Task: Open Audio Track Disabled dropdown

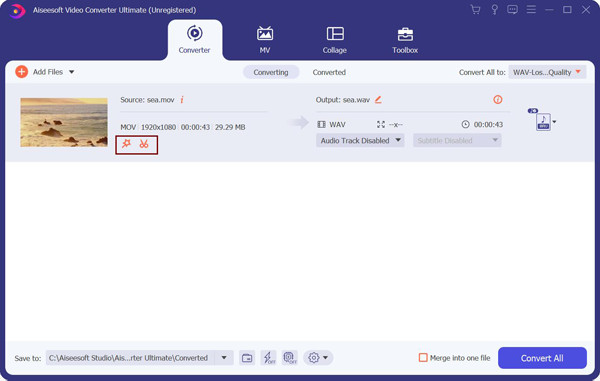Action: (360, 140)
